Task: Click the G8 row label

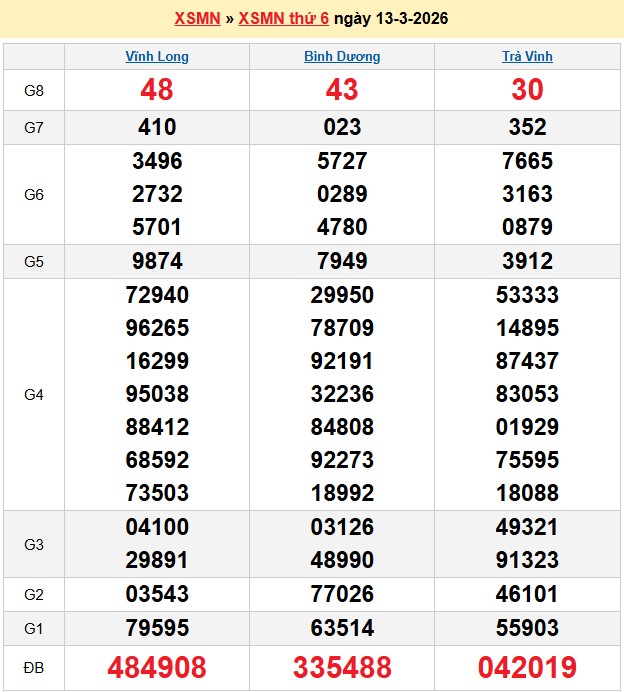Action: [x=34, y=91]
